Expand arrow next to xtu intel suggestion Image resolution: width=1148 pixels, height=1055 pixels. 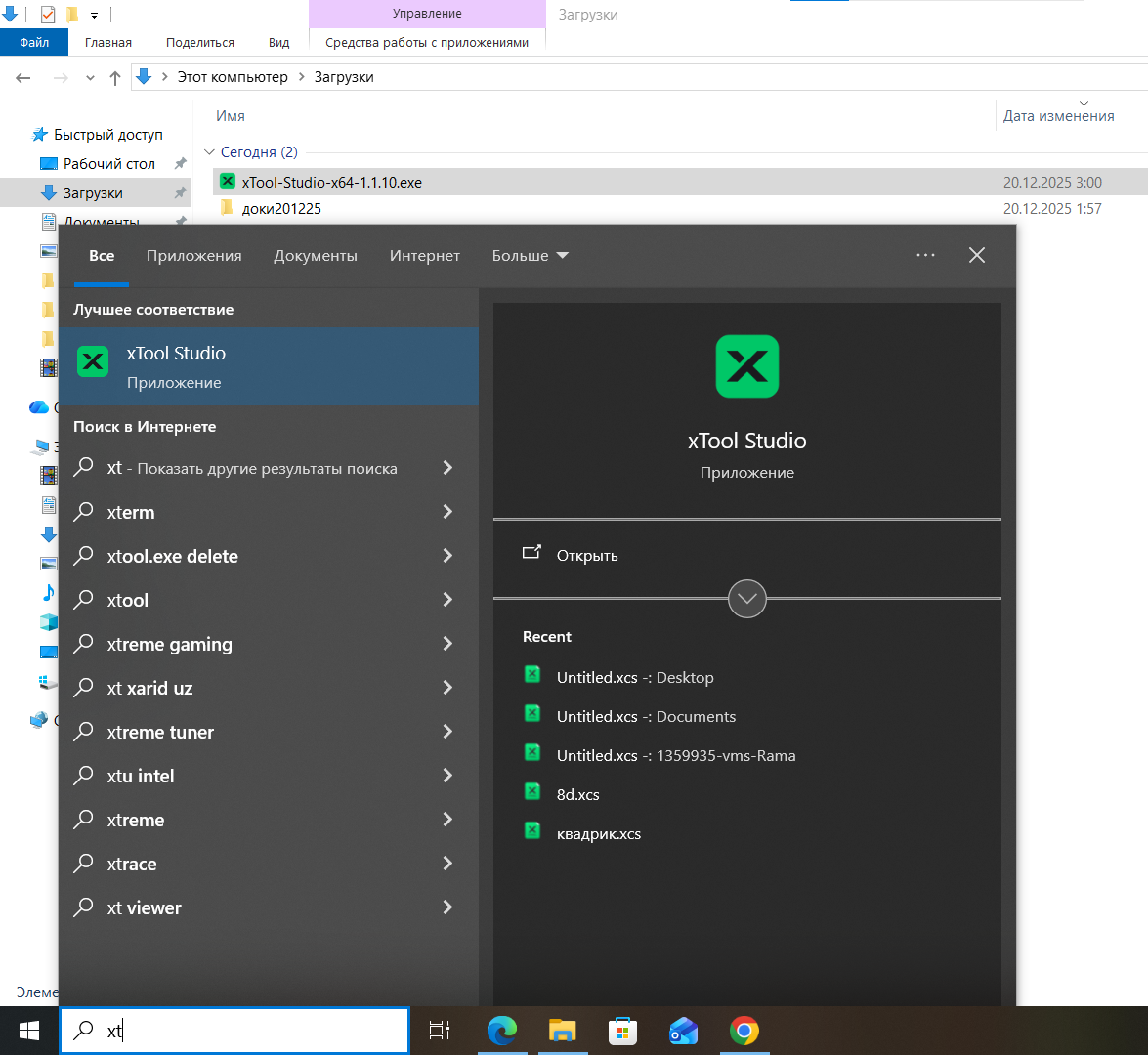point(448,776)
